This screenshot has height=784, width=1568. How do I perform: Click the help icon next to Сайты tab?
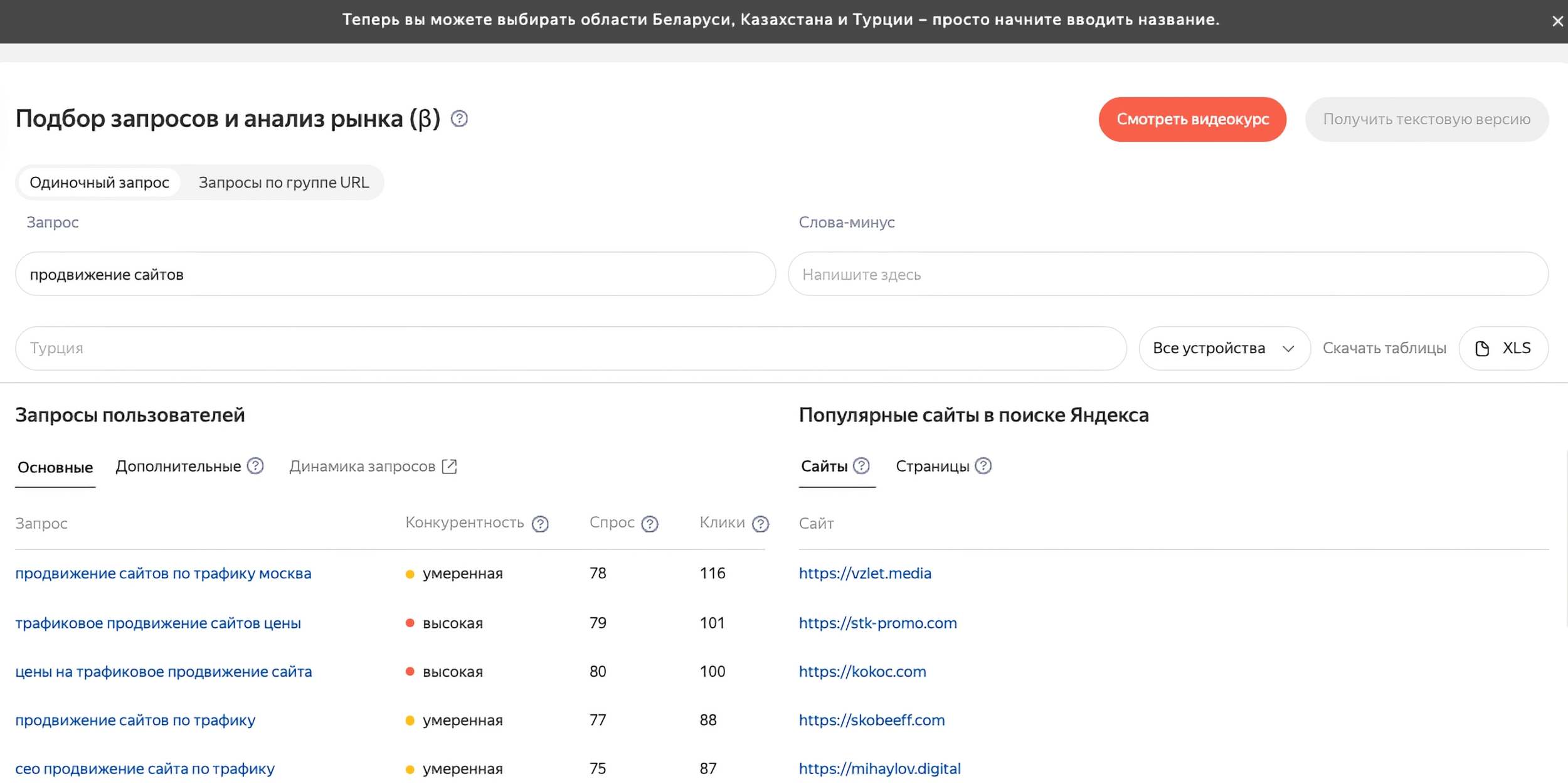click(862, 466)
